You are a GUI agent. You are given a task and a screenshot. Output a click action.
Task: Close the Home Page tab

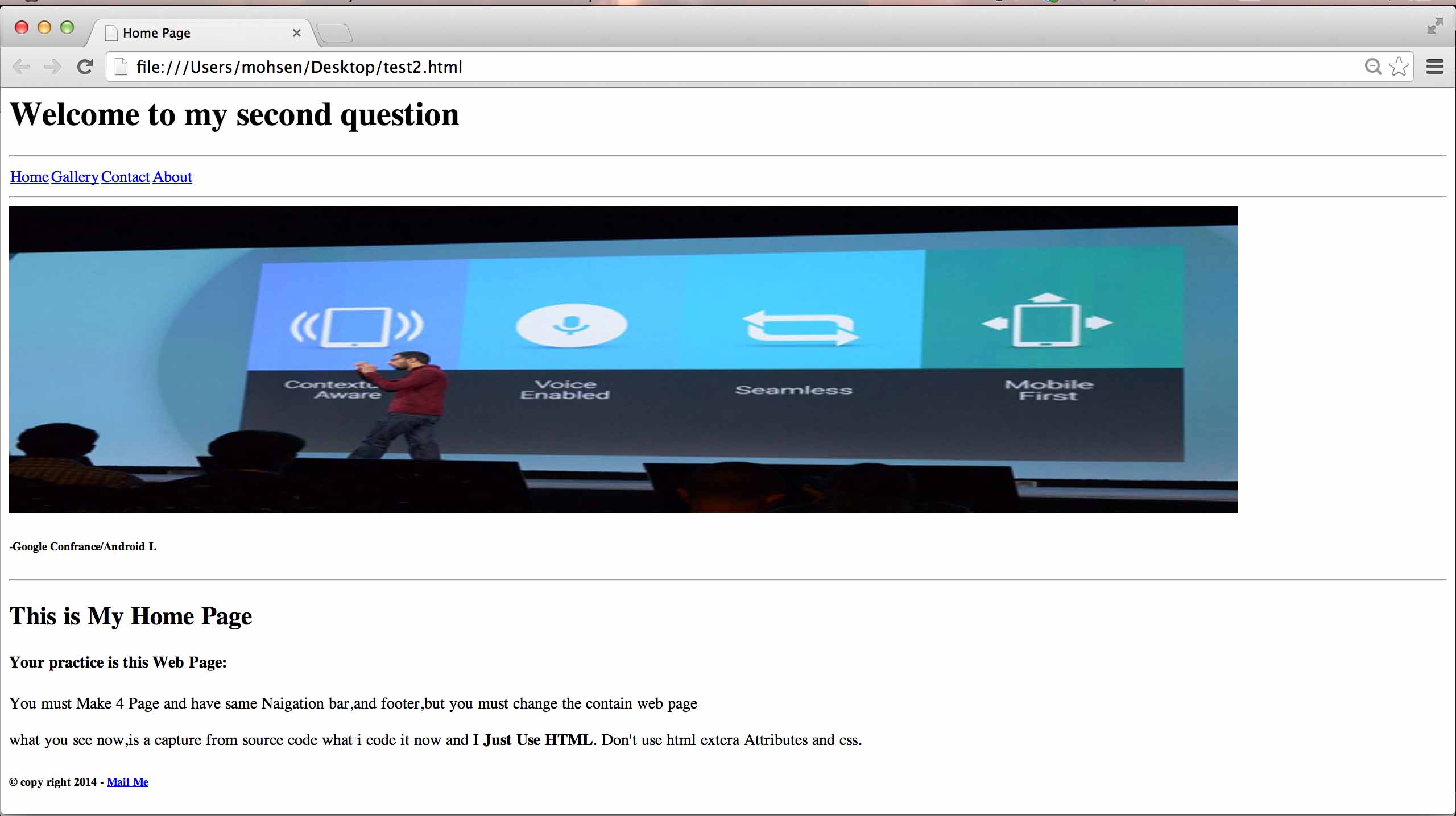296,33
